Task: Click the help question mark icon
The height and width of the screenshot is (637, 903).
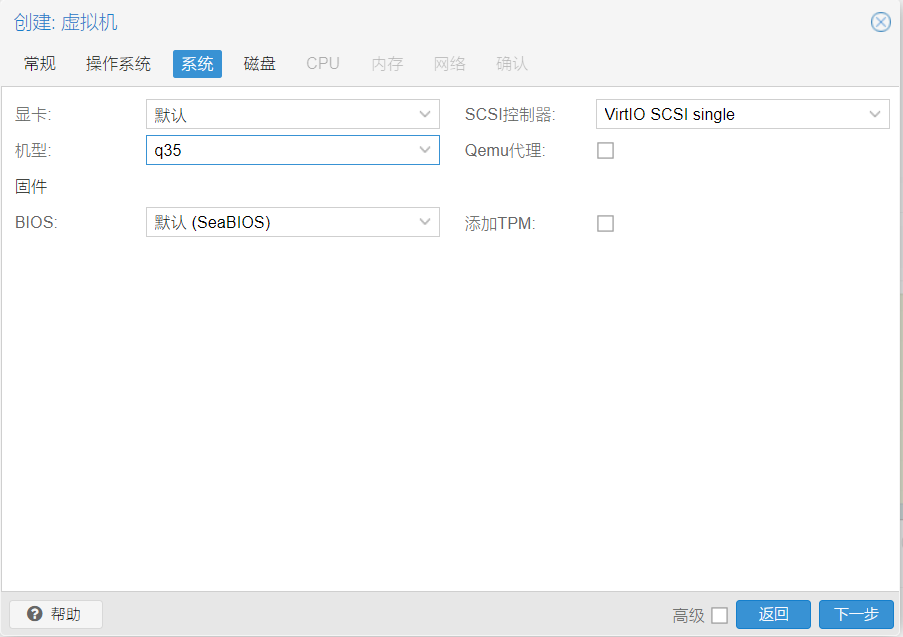Action: click(x=35, y=614)
